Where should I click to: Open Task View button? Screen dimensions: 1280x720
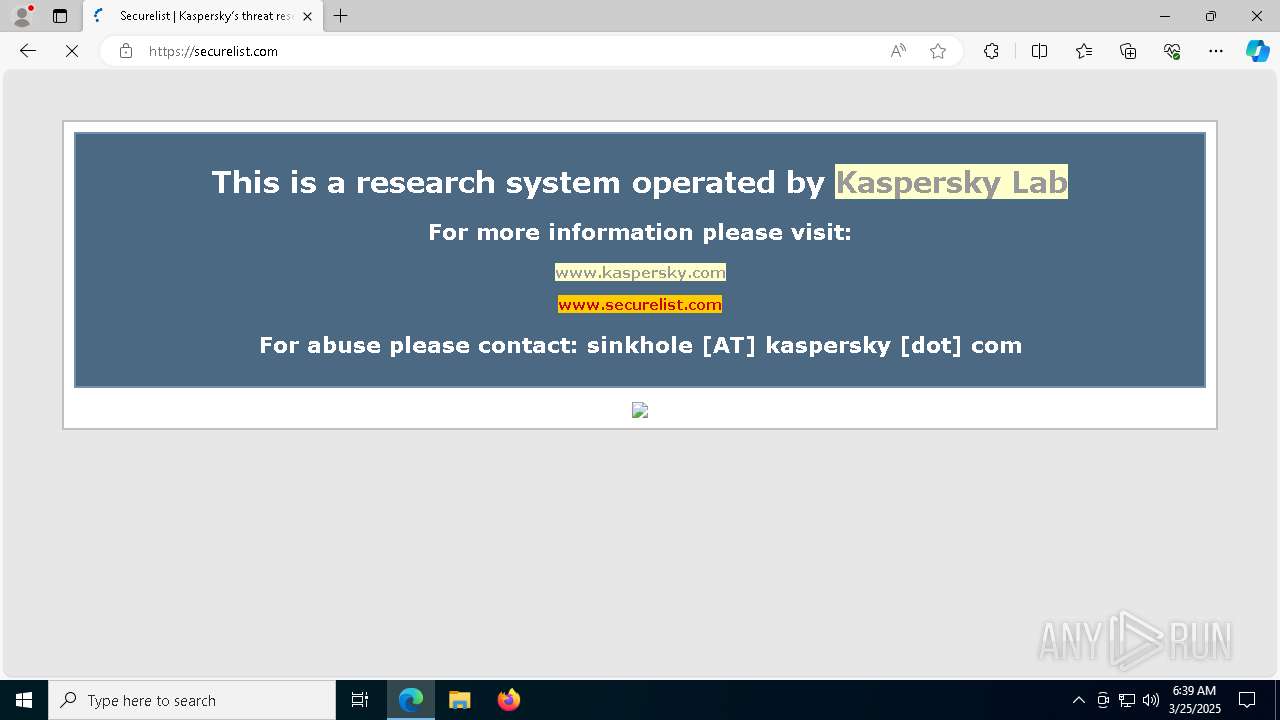click(x=360, y=700)
